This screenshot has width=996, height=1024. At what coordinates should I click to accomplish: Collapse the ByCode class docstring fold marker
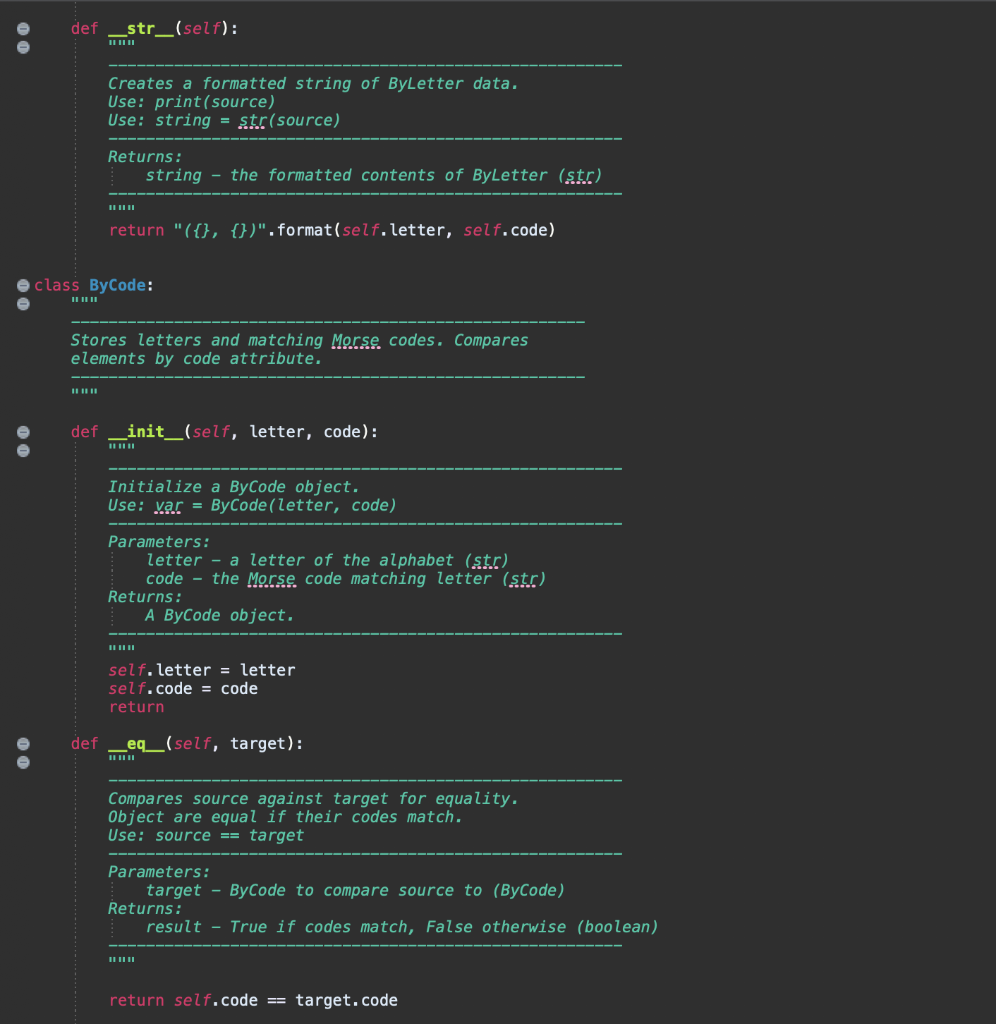[x=22, y=303]
